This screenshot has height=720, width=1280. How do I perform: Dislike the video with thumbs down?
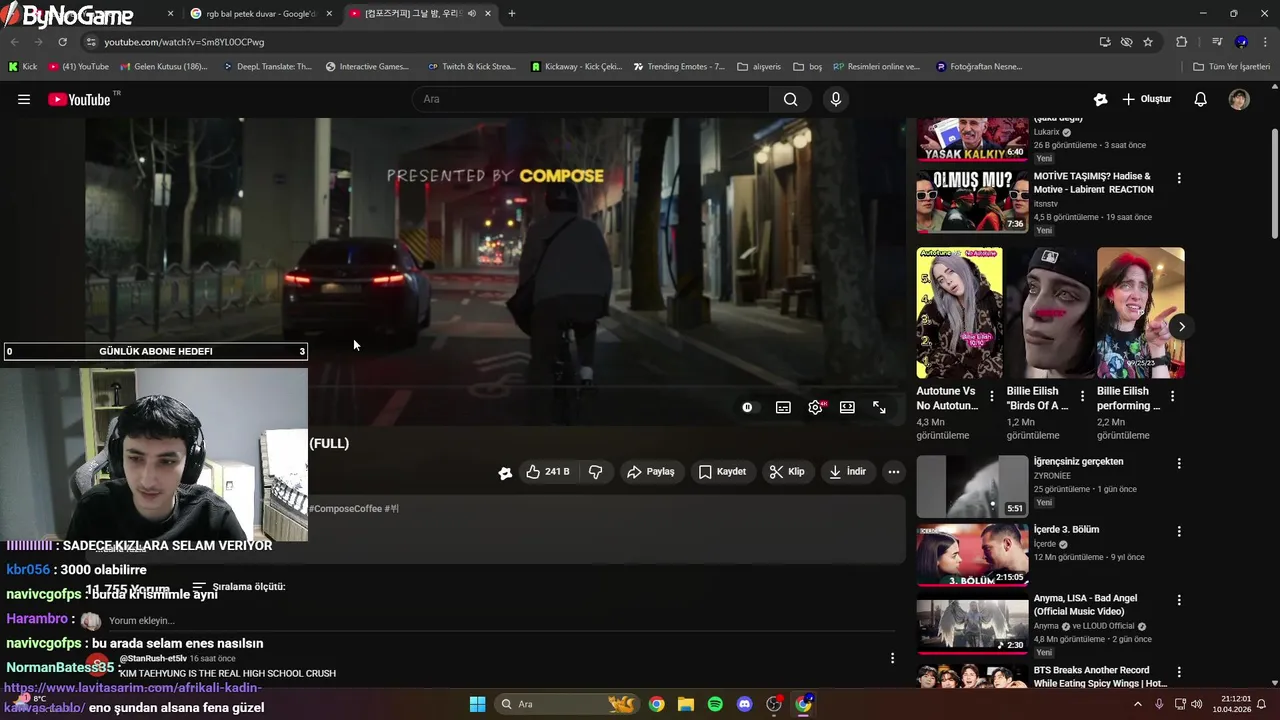click(595, 472)
